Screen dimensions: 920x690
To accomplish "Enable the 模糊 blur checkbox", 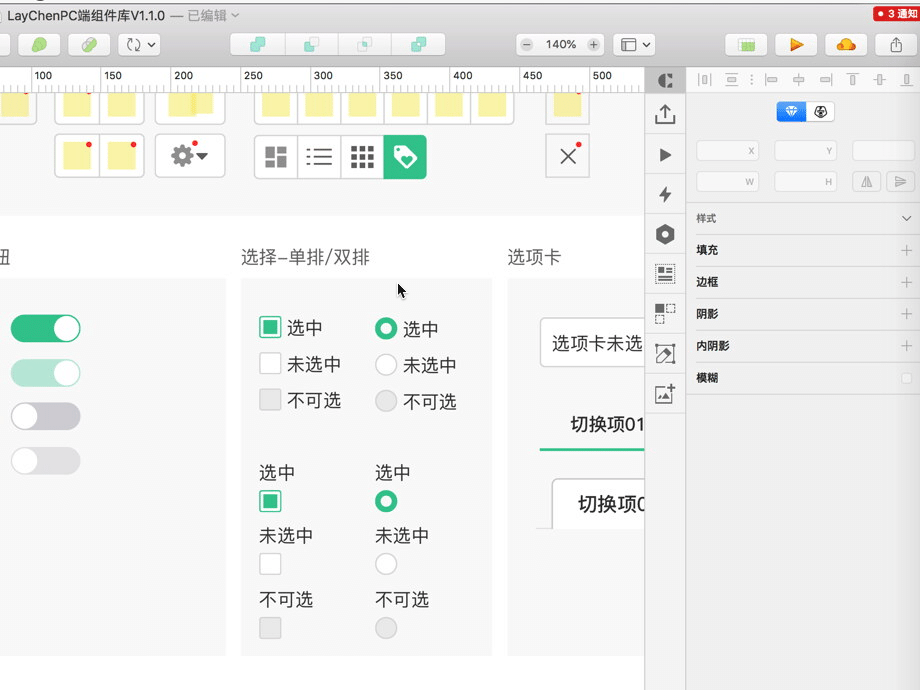I will pos(907,378).
